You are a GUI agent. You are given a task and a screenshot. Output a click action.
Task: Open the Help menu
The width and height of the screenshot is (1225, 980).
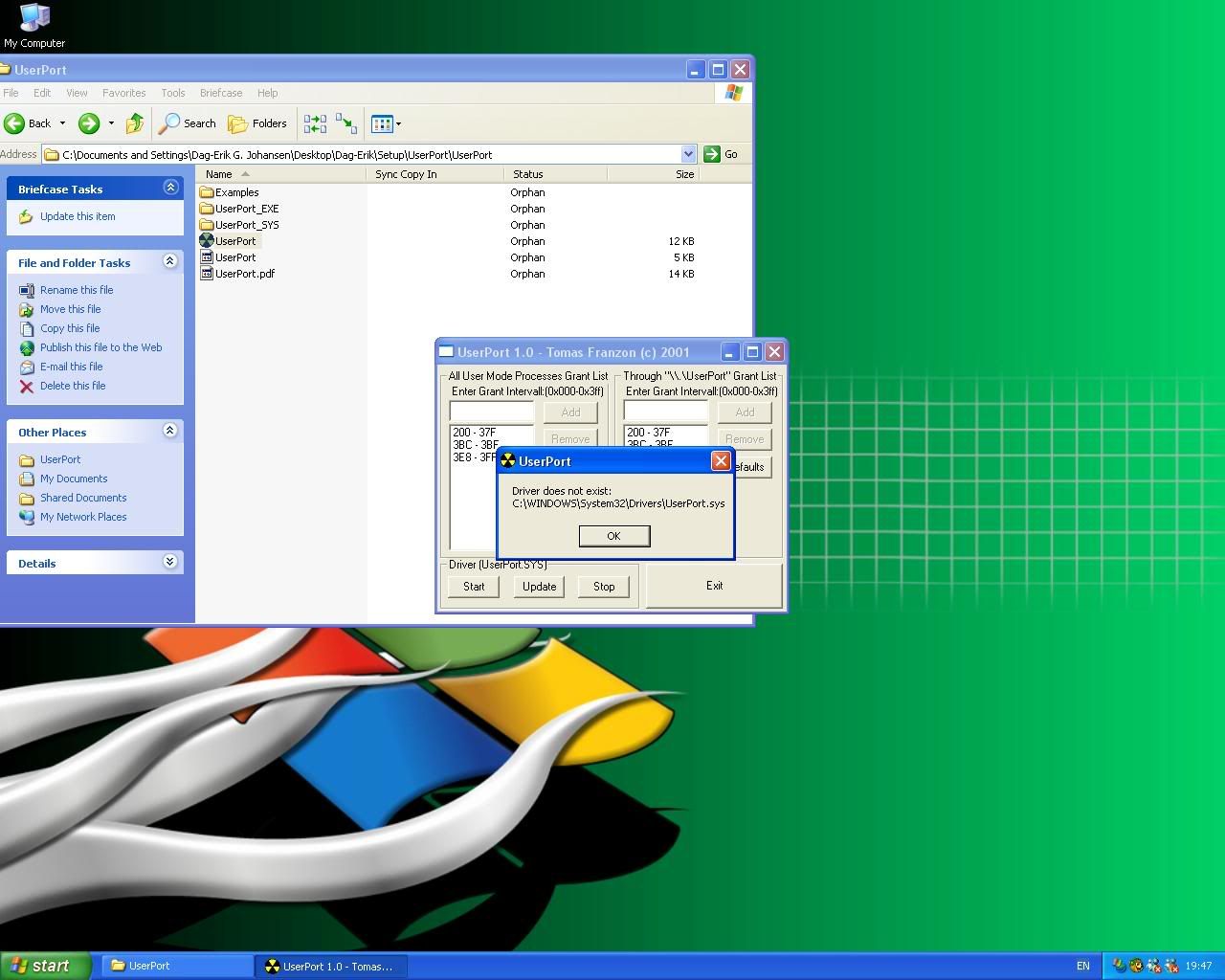[267, 93]
